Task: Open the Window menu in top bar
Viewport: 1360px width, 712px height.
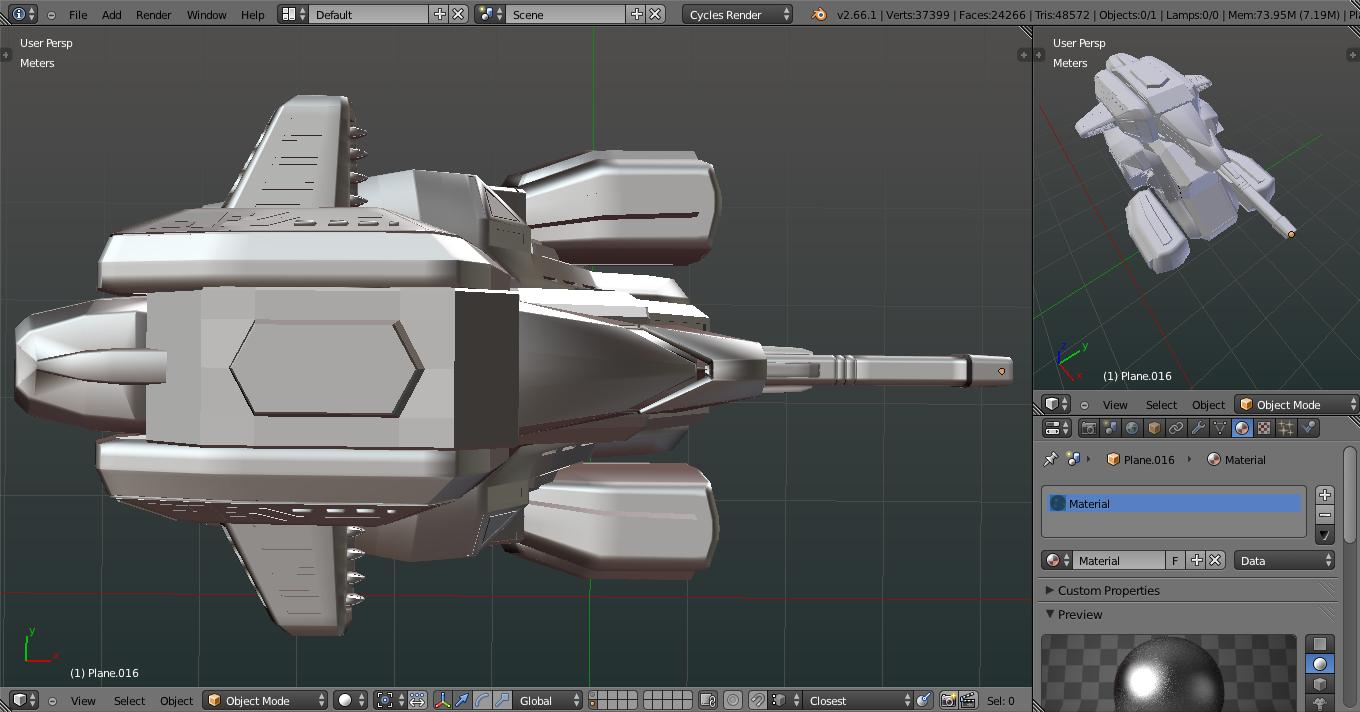Action: click(206, 15)
